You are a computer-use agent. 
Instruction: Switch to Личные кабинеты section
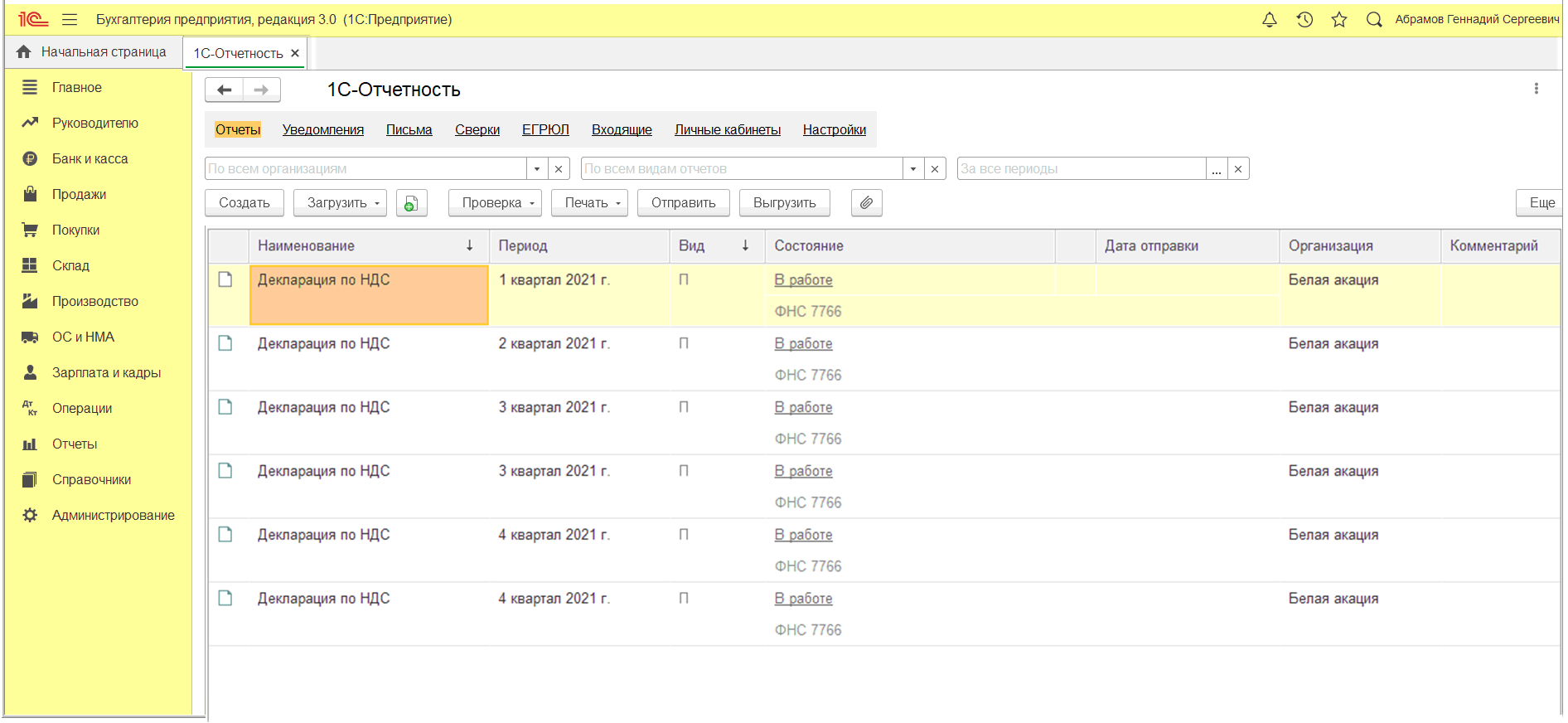[728, 129]
